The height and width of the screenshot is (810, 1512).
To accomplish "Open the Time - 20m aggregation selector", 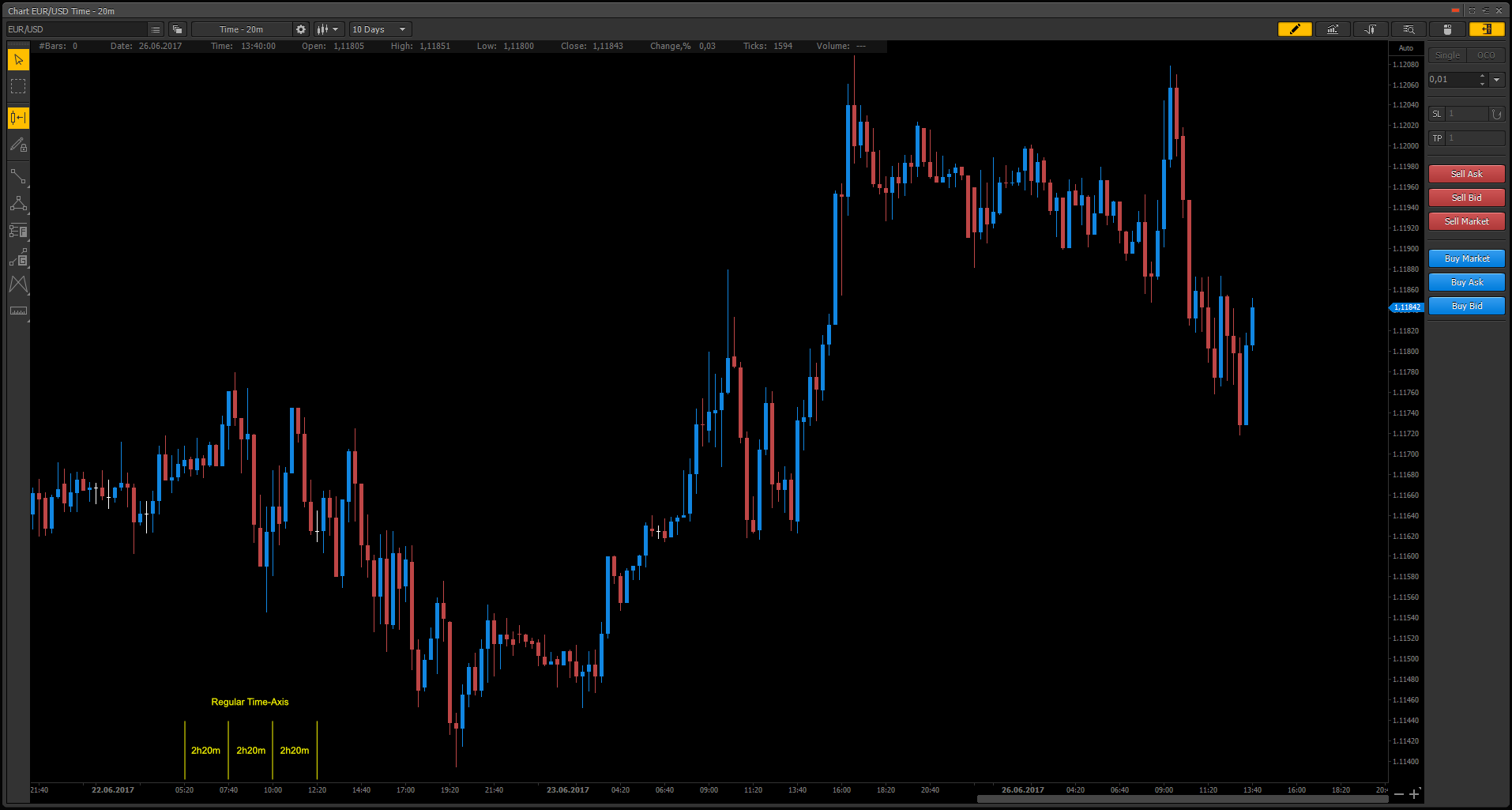I will [x=242, y=29].
